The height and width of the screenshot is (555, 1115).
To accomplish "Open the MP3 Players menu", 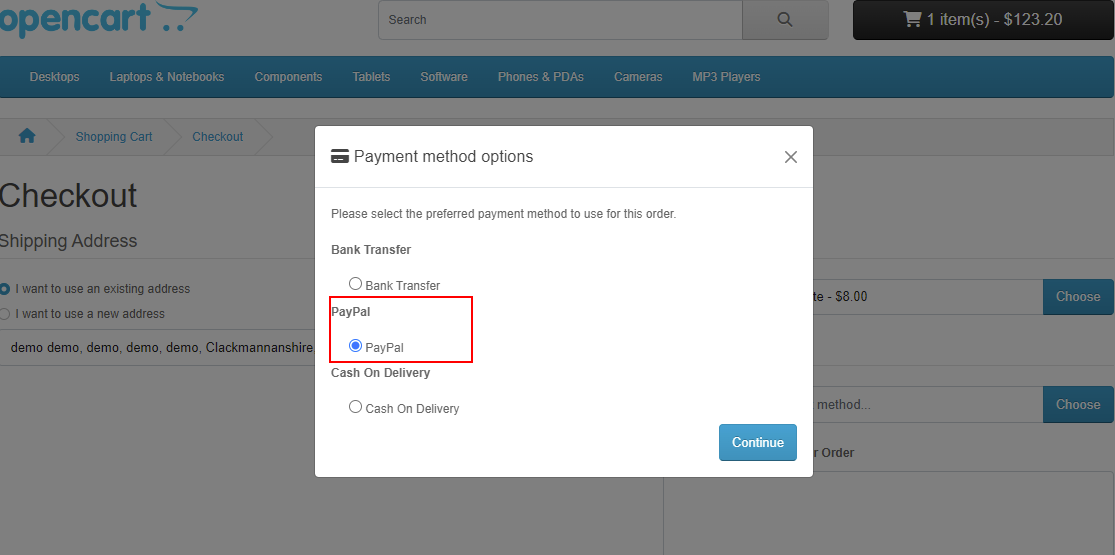I will (726, 77).
